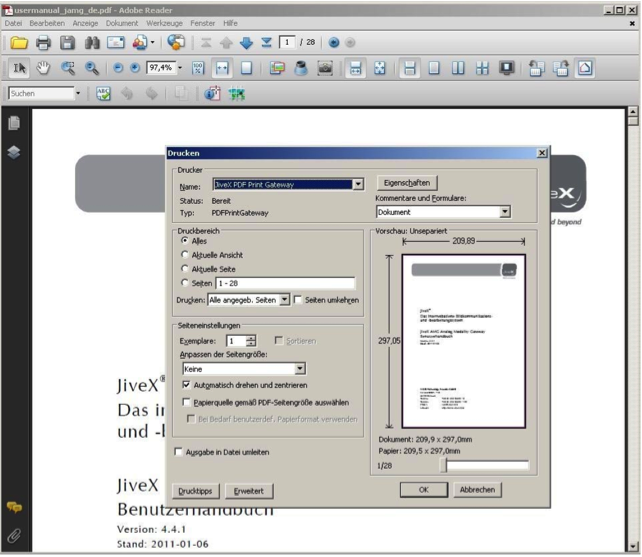Image resolution: width=642 pixels, height=557 pixels.
Task: Select the snapshot camera tool
Action: click(x=325, y=68)
